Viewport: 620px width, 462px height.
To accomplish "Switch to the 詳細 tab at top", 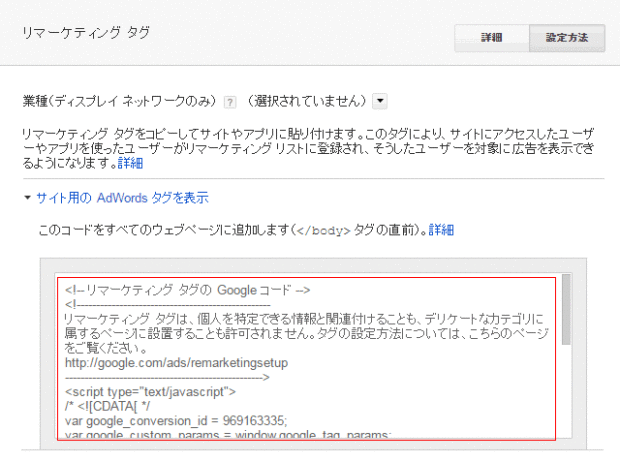I will pos(491,37).
